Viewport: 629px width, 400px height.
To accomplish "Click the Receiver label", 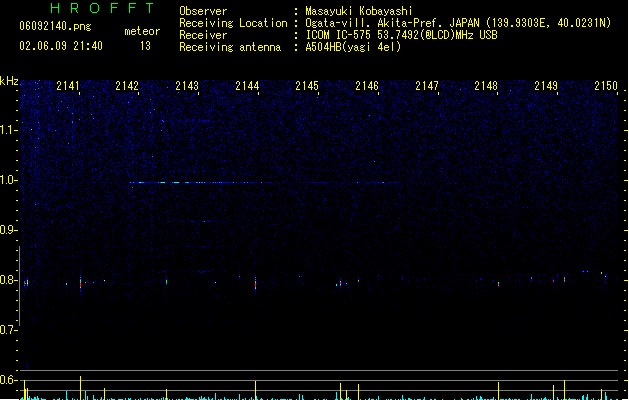I will click(x=203, y=35).
